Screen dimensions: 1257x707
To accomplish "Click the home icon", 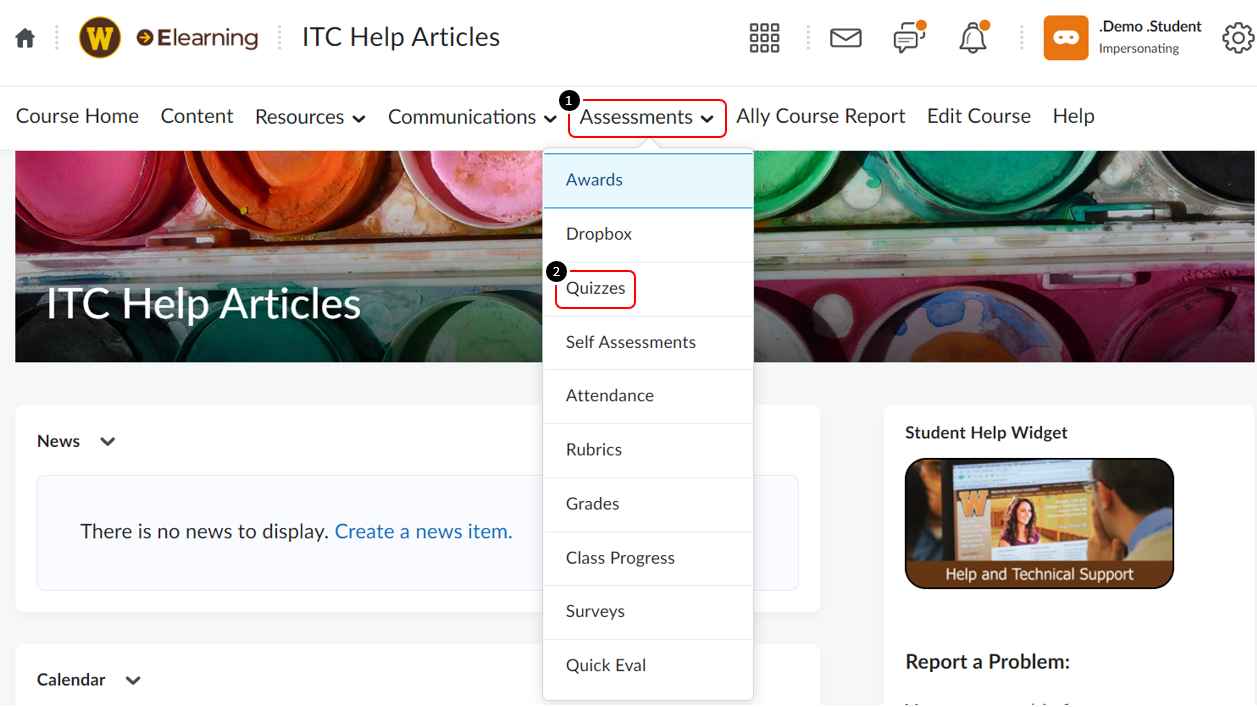I will tap(23, 36).
